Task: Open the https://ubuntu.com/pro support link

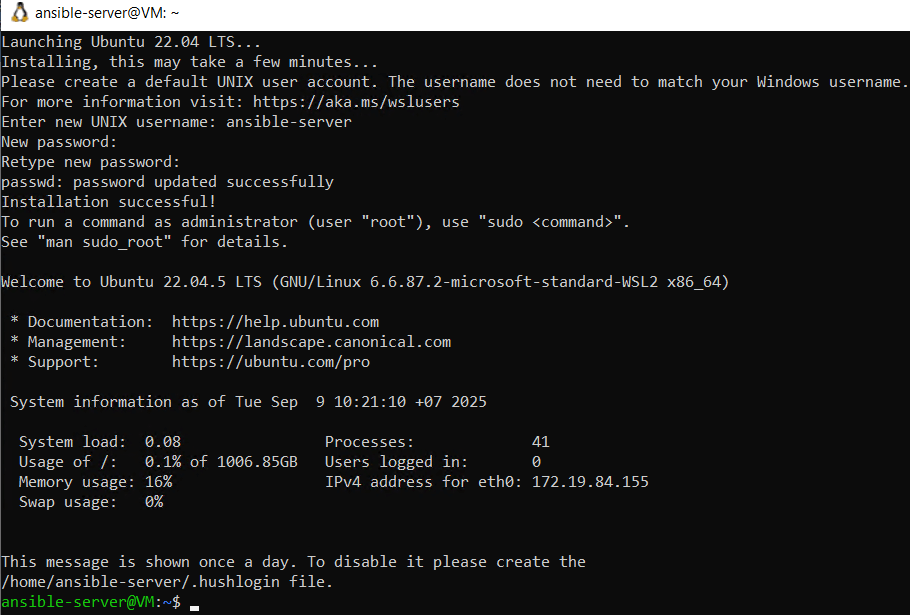Action: (x=270, y=362)
